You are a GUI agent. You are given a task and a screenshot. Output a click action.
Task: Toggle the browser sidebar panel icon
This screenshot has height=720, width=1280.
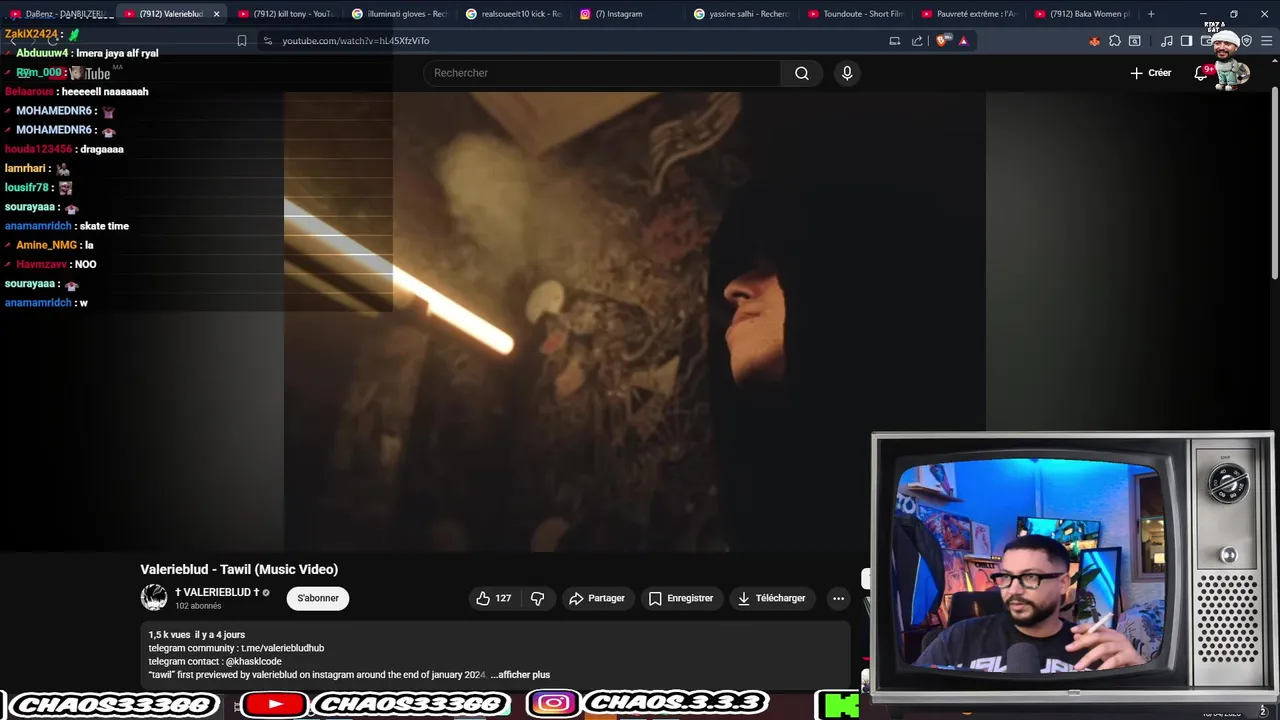click(x=1186, y=41)
